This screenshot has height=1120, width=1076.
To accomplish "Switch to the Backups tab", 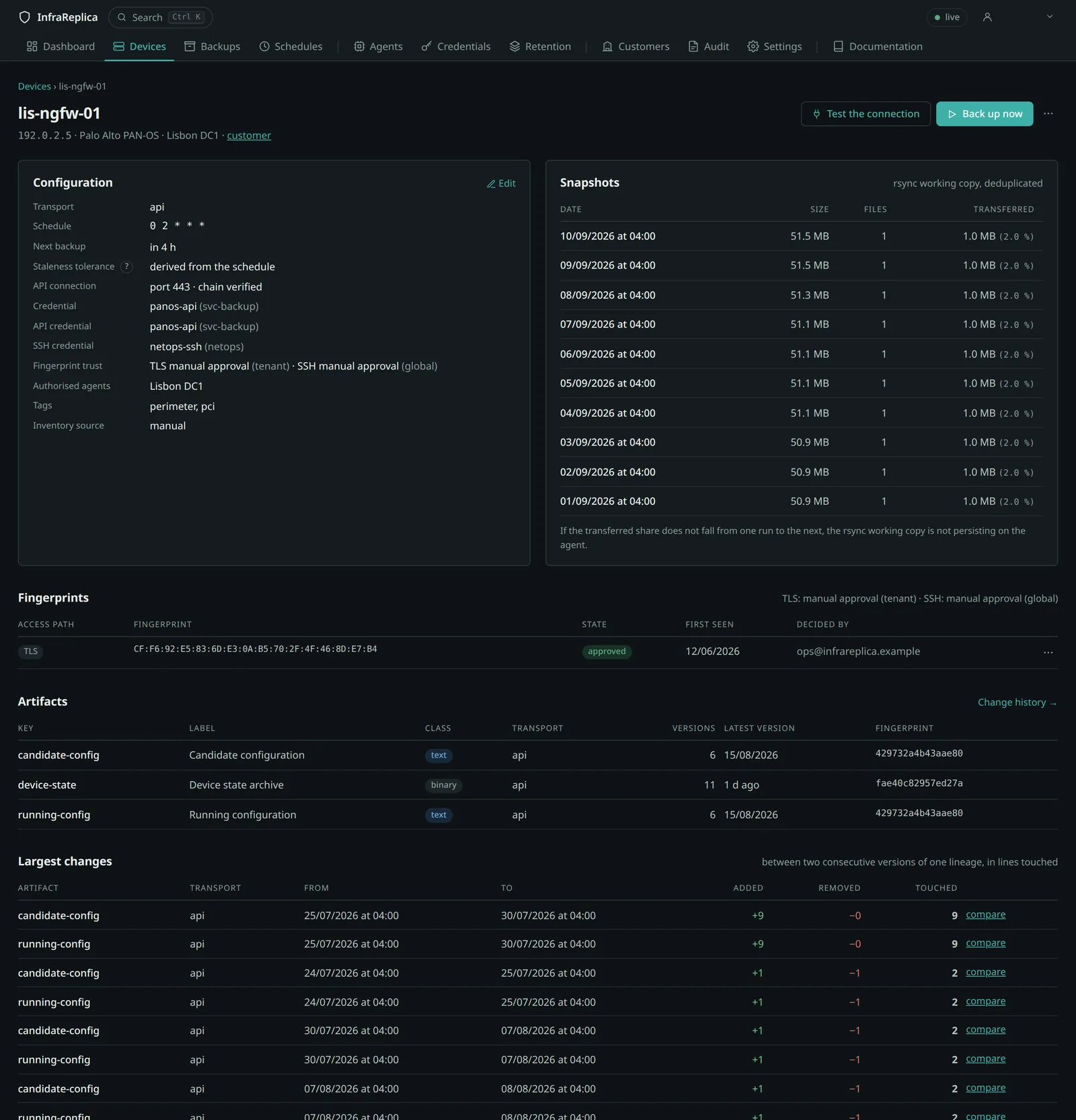I will pyautogui.click(x=213, y=46).
